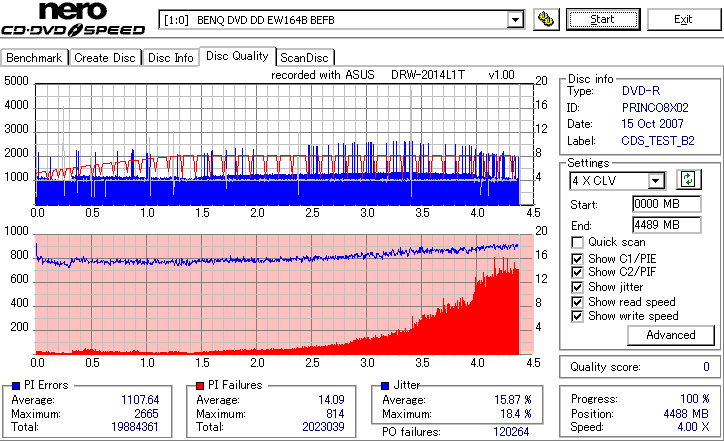Click the PI Errors average 1107.64

click(140, 399)
